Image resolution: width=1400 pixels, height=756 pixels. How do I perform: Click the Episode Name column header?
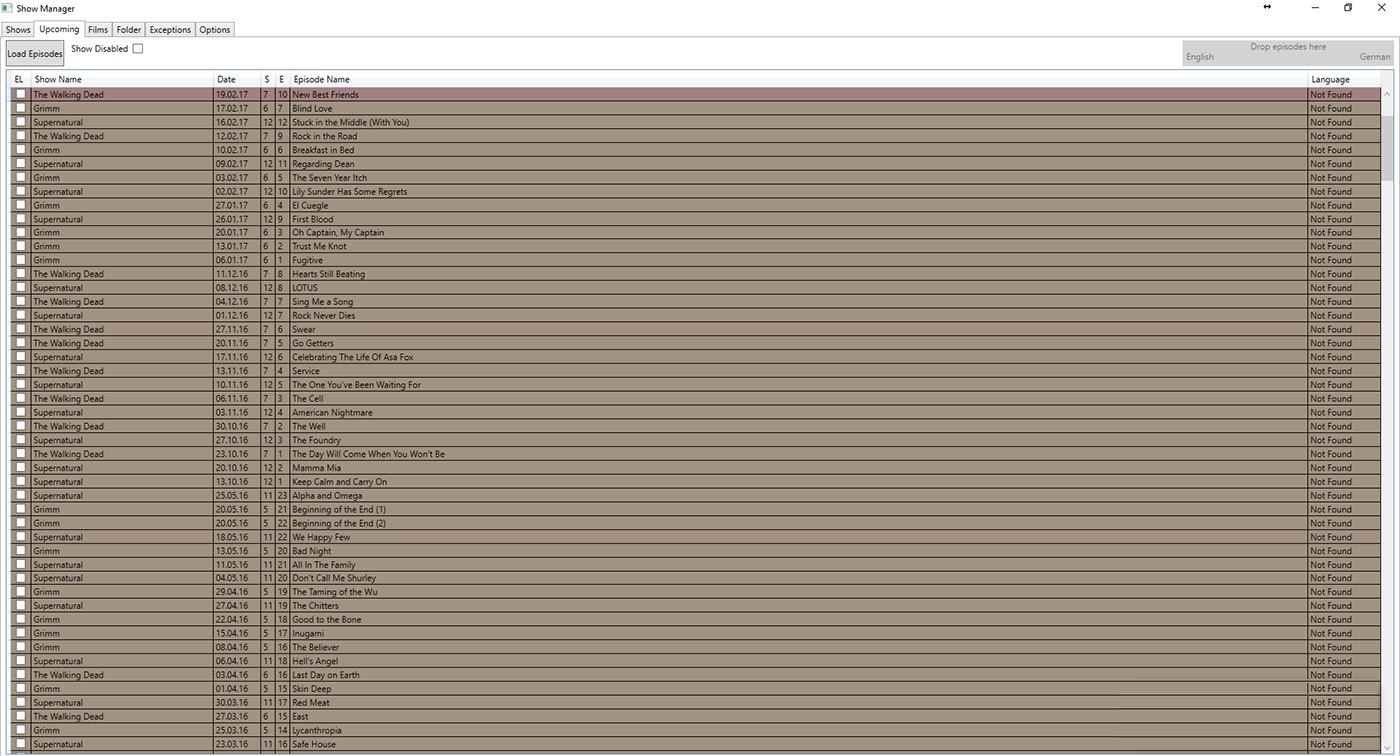(x=798, y=79)
